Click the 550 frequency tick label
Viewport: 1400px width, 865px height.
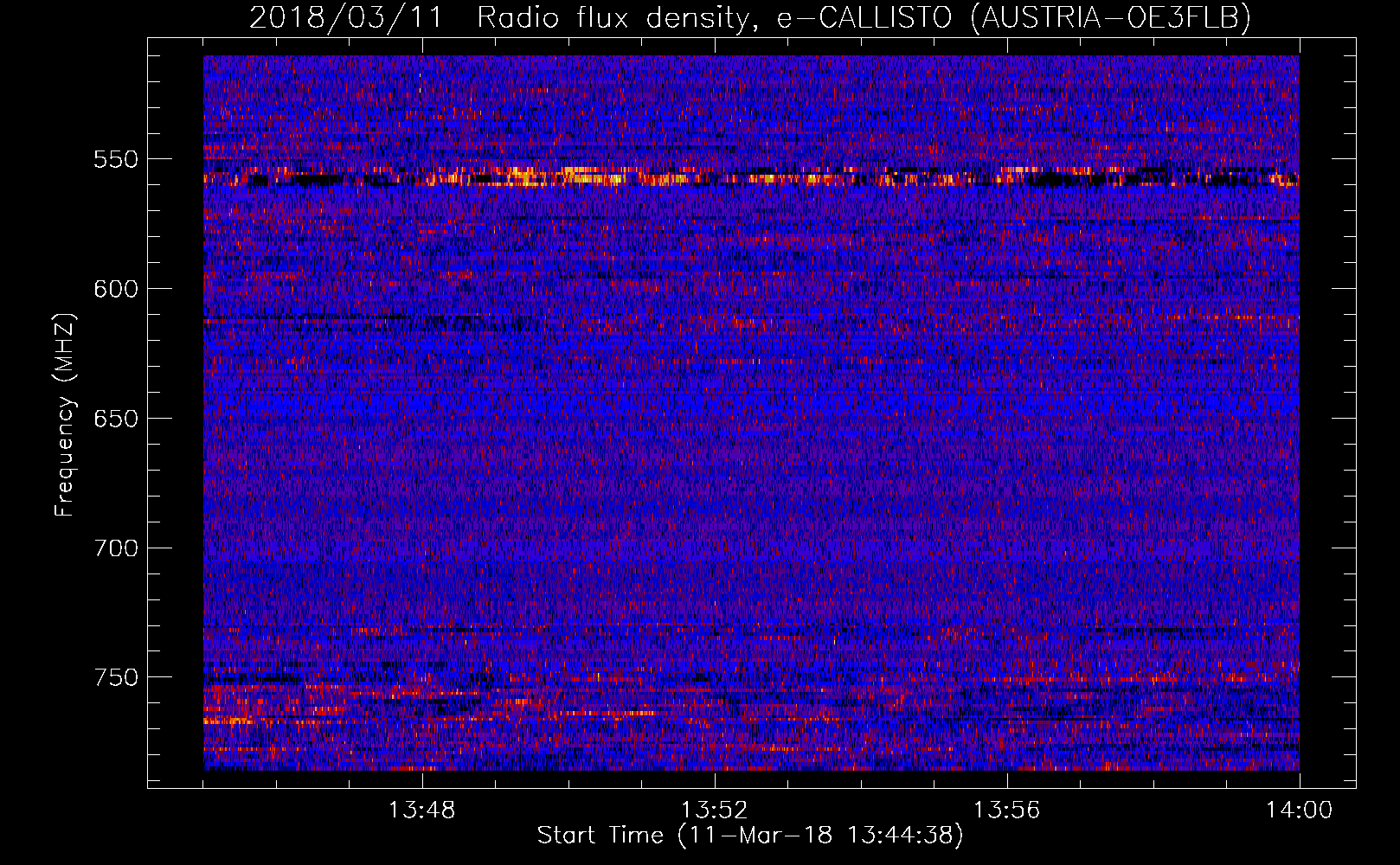pyautogui.click(x=116, y=159)
